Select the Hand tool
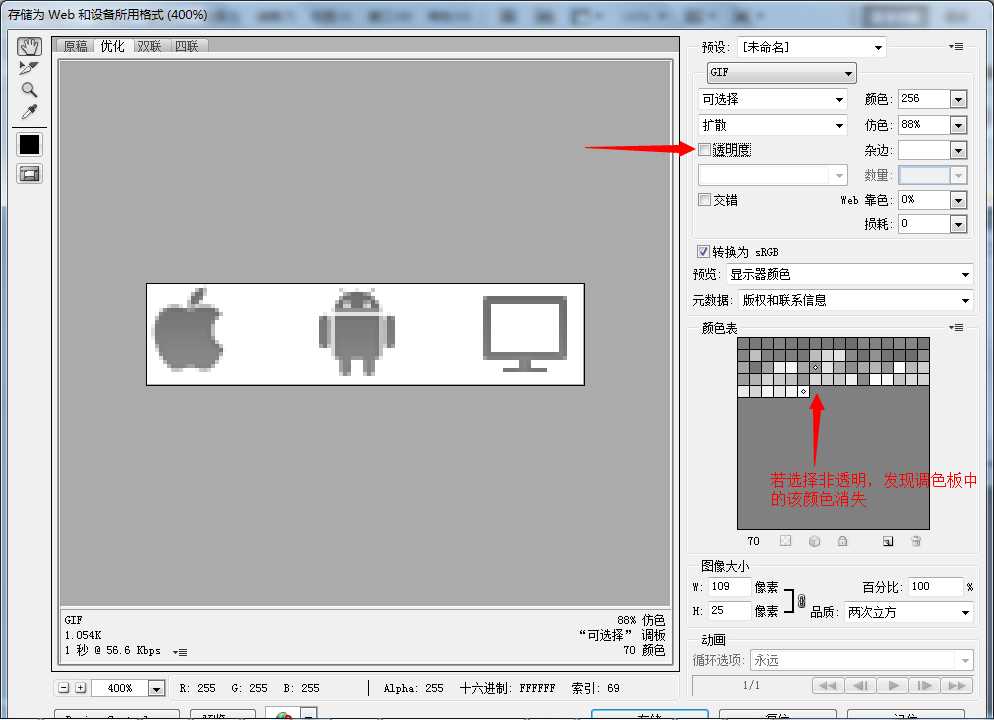This screenshot has height=720, width=994. (29, 46)
